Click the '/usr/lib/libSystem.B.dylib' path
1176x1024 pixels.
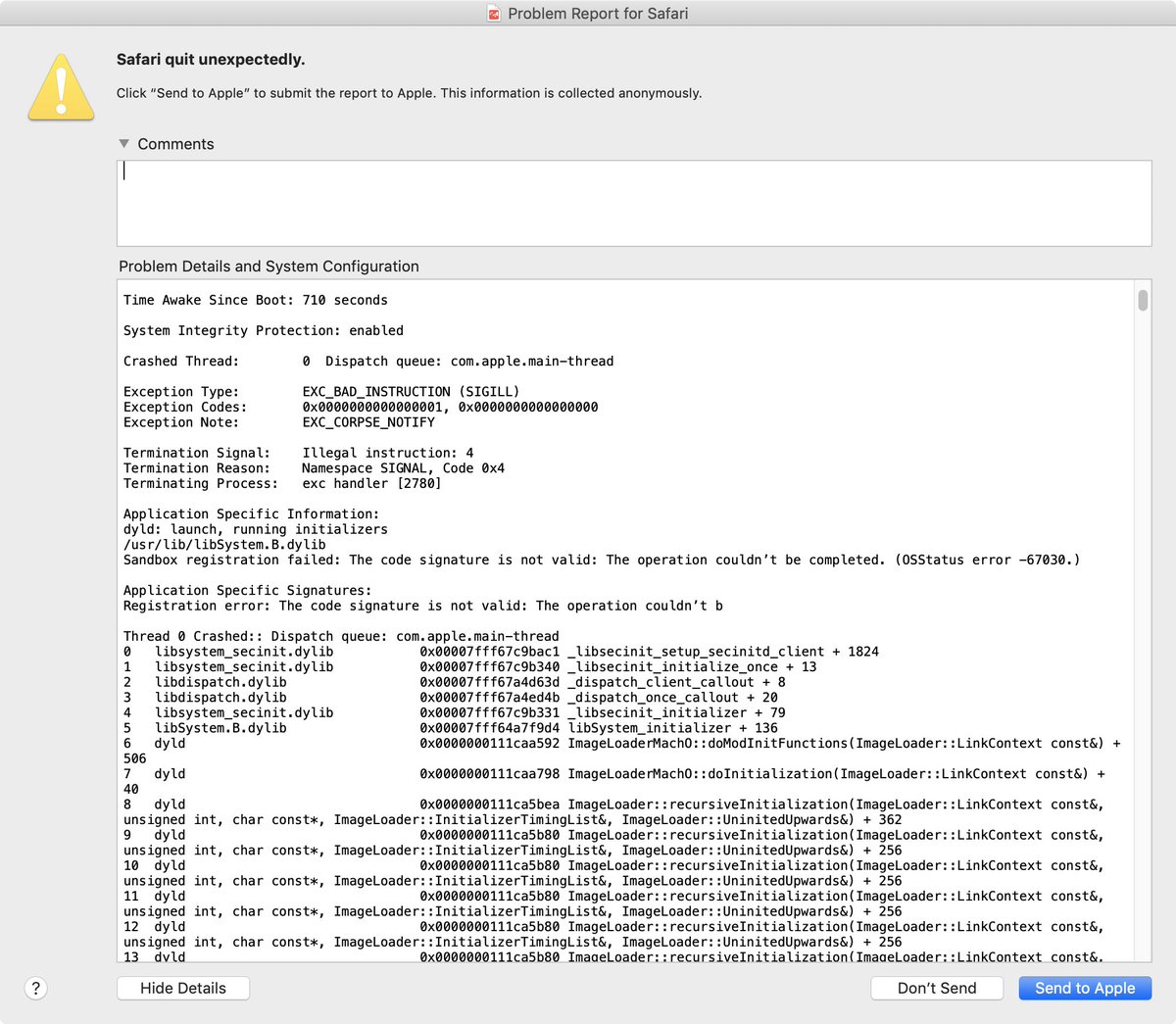224,545
